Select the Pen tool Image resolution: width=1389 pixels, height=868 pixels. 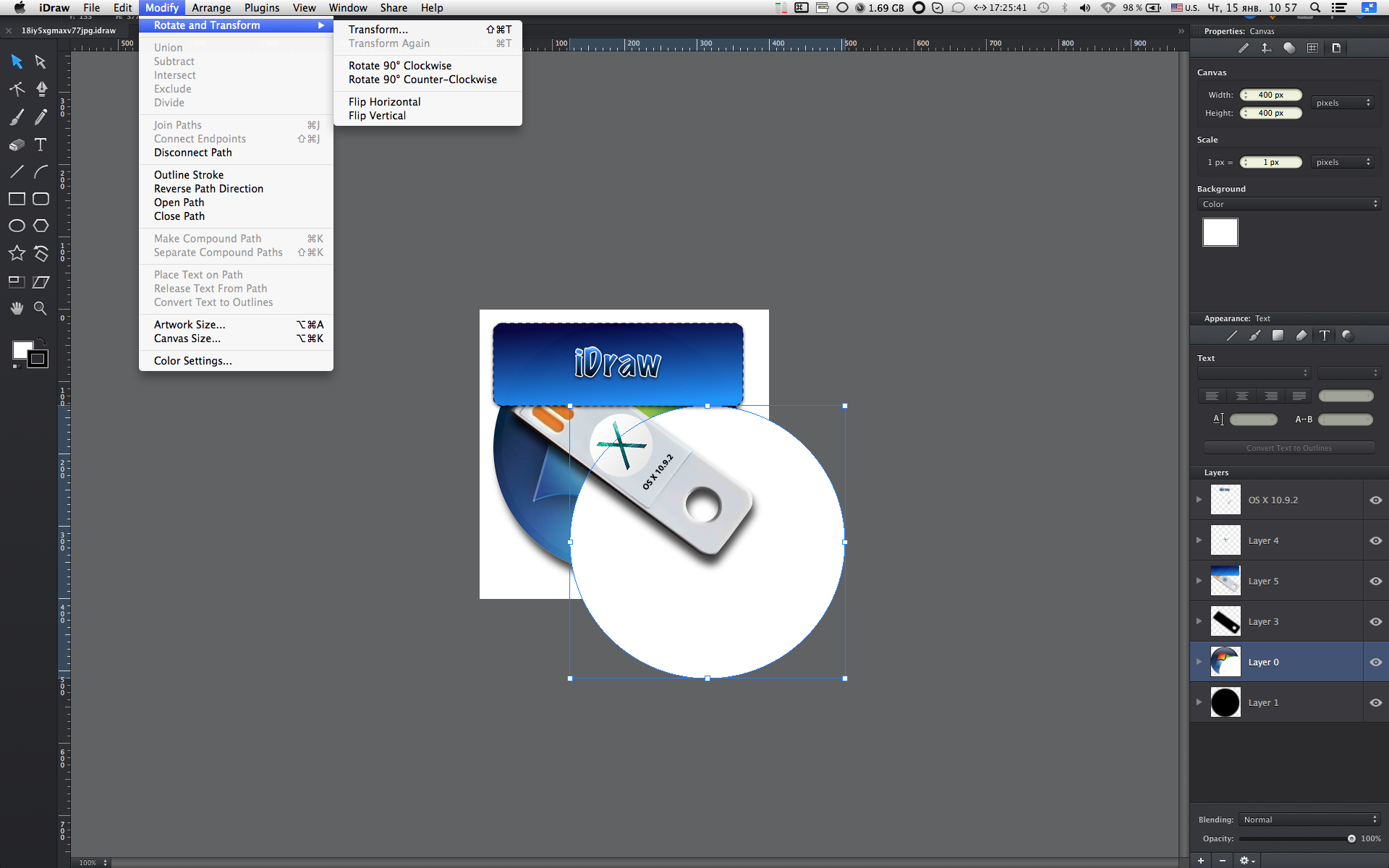(41, 89)
